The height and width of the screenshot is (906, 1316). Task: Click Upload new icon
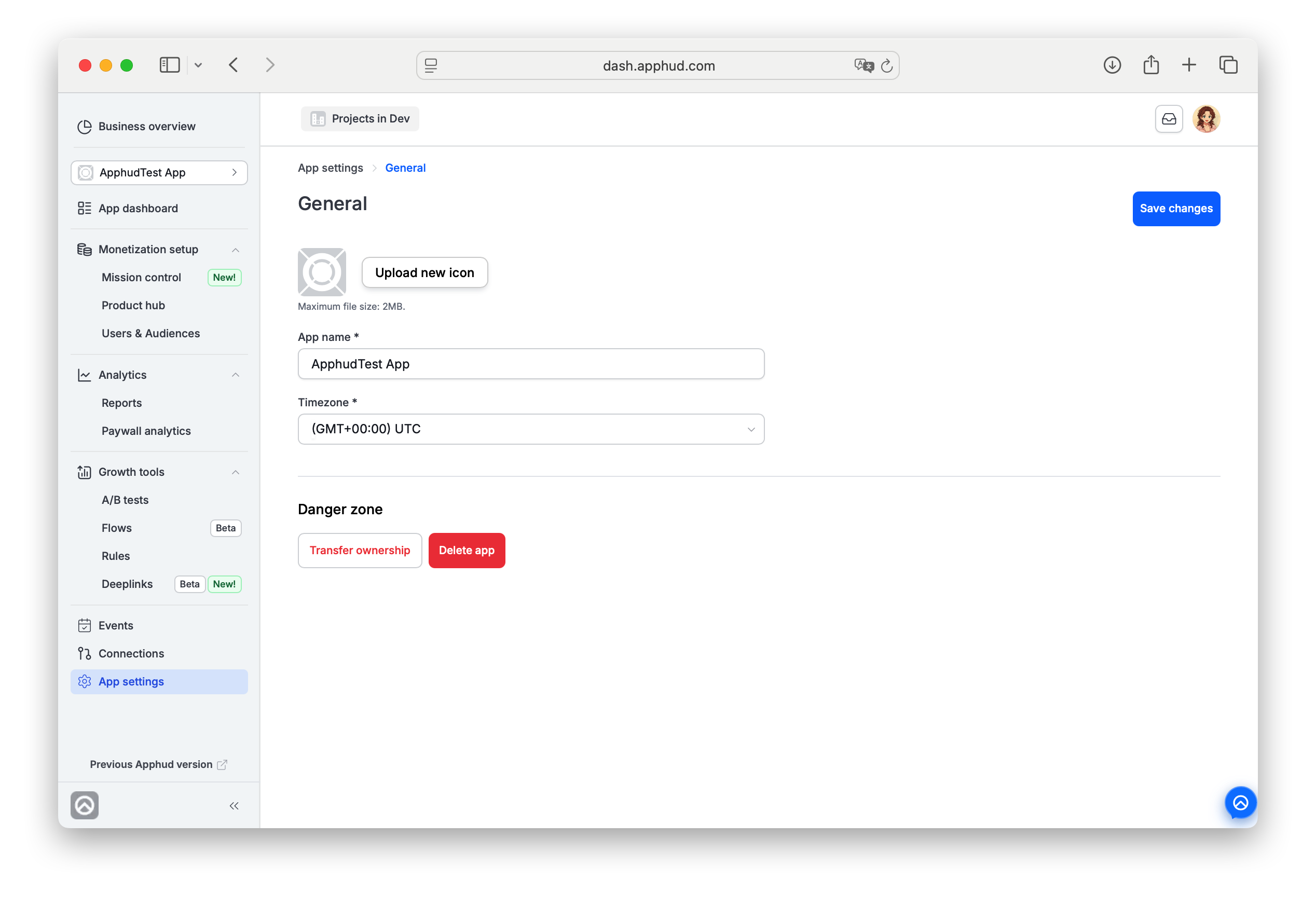[424, 272]
